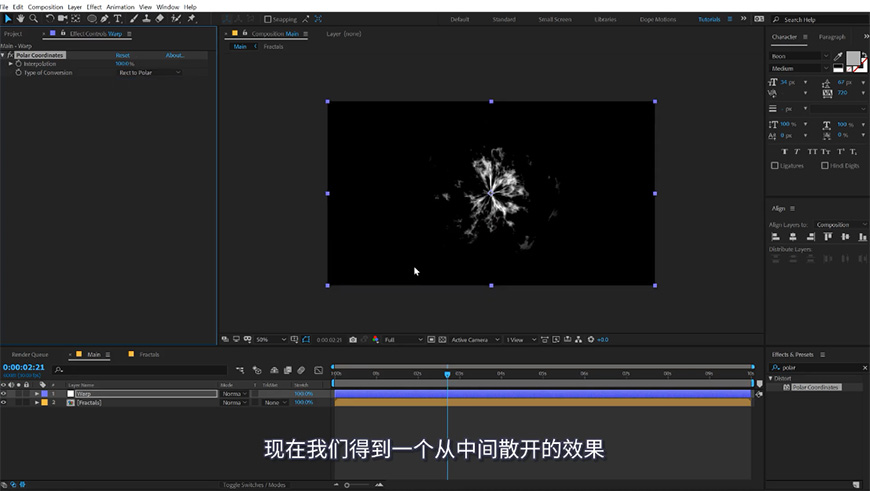Image resolution: width=870 pixels, height=491 pixels.
Task: Select the Ellipse shape tool
Action: point(92,18)
